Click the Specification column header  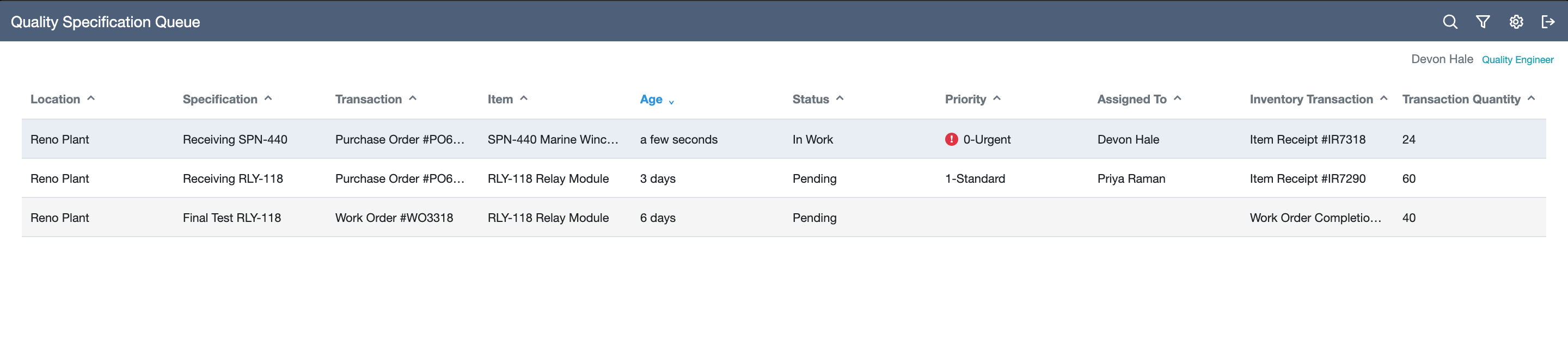[220, 99]
